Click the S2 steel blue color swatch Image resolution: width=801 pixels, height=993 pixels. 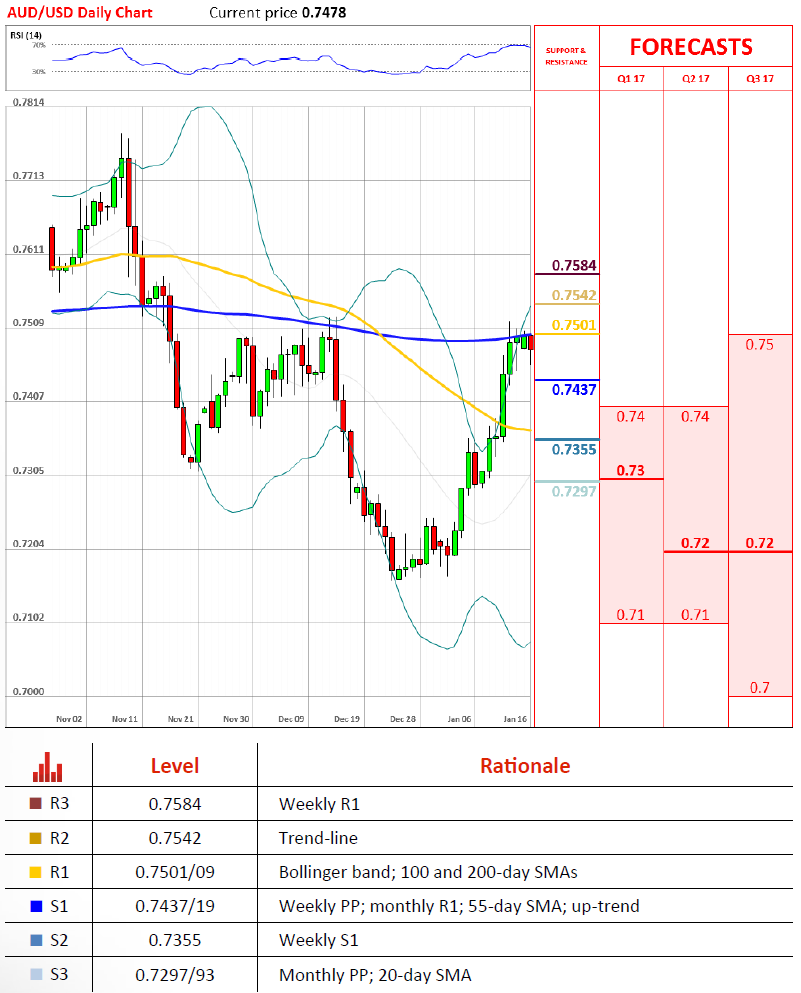tap(36, 940)
